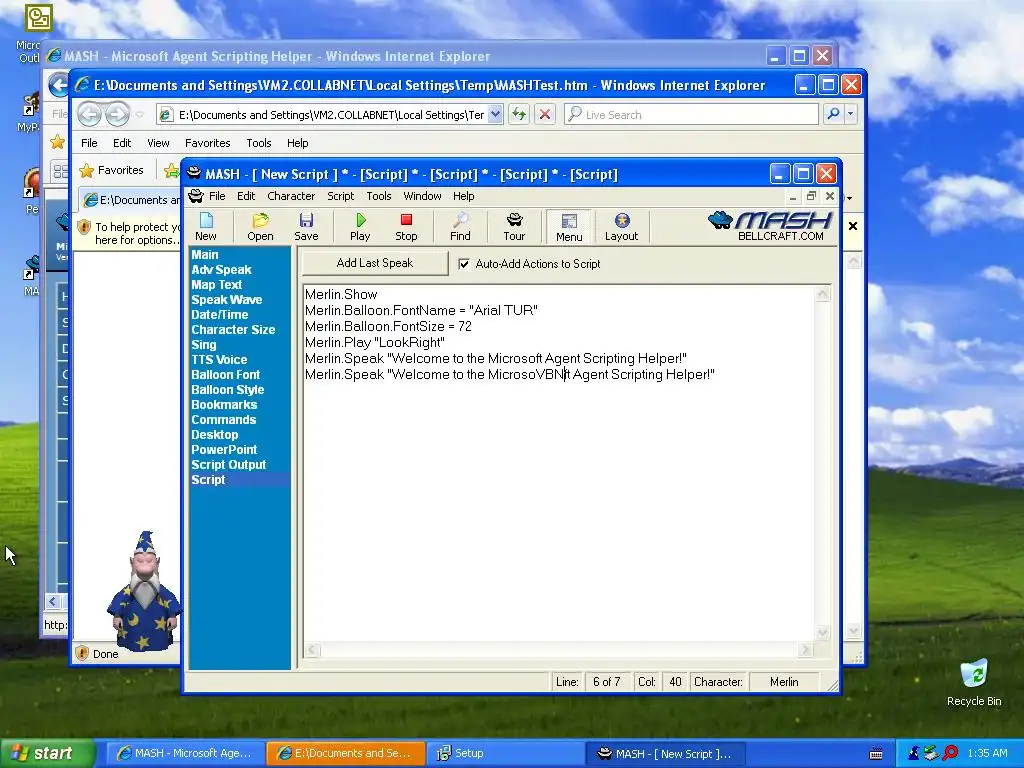Click the Live Search input field

(692, 114)
